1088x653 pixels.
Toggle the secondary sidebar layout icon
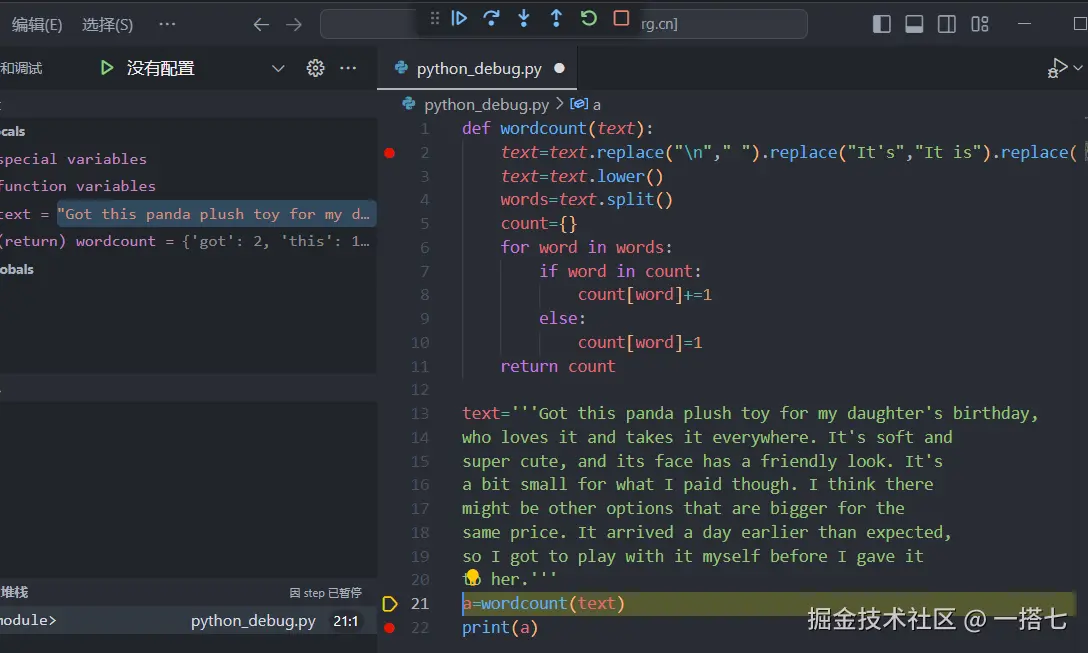pos(946,24)
